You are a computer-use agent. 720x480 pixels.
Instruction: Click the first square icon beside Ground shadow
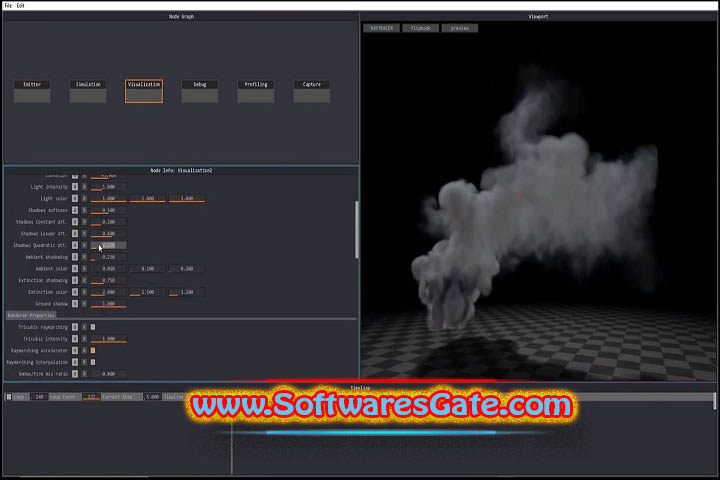pos(75,304)
